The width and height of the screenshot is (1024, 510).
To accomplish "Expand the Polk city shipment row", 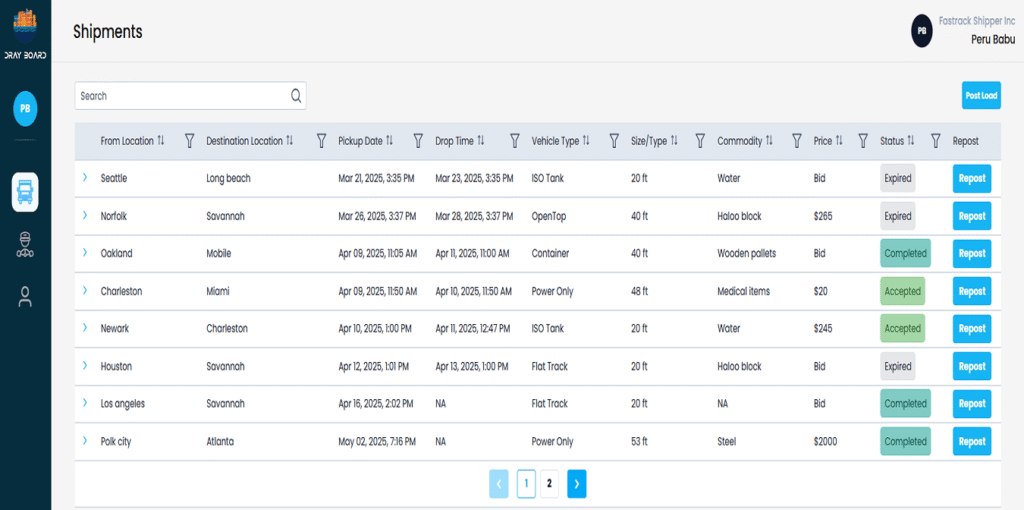I will pos(85,441).
